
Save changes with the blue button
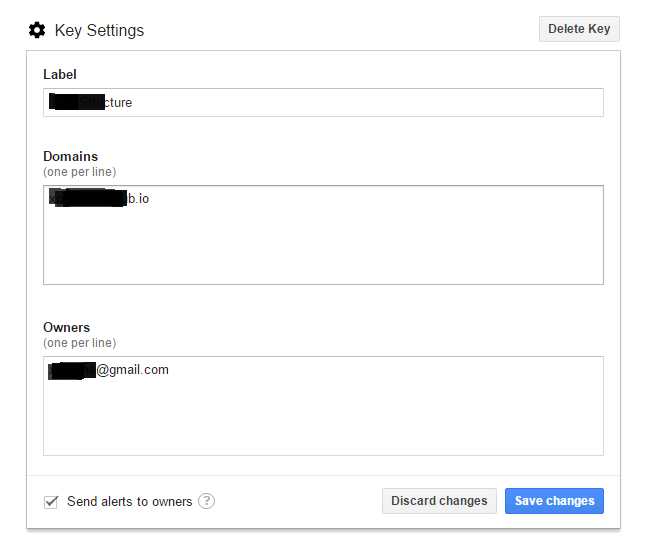click(554, 501)
